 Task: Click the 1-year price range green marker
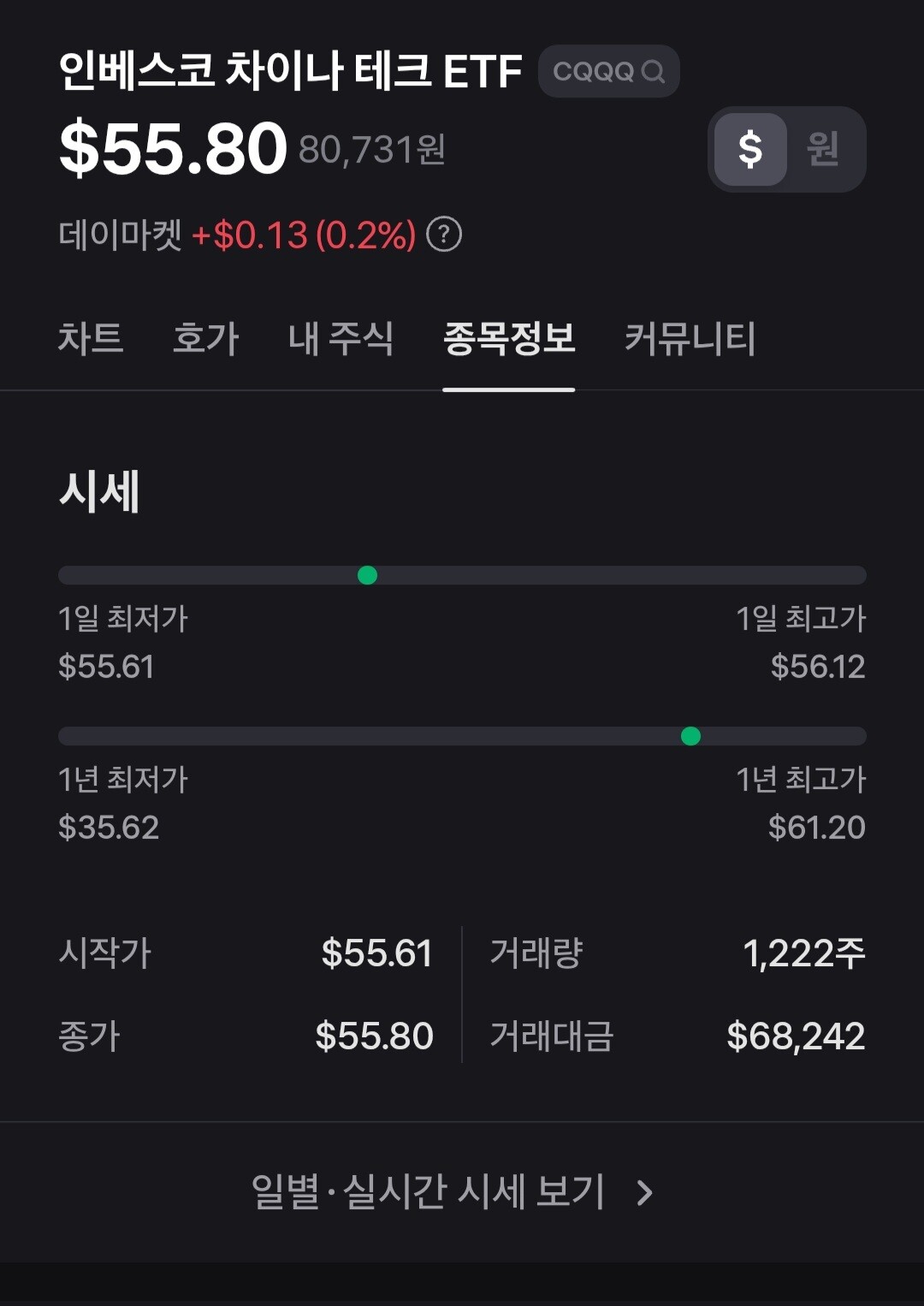[690, 736]
